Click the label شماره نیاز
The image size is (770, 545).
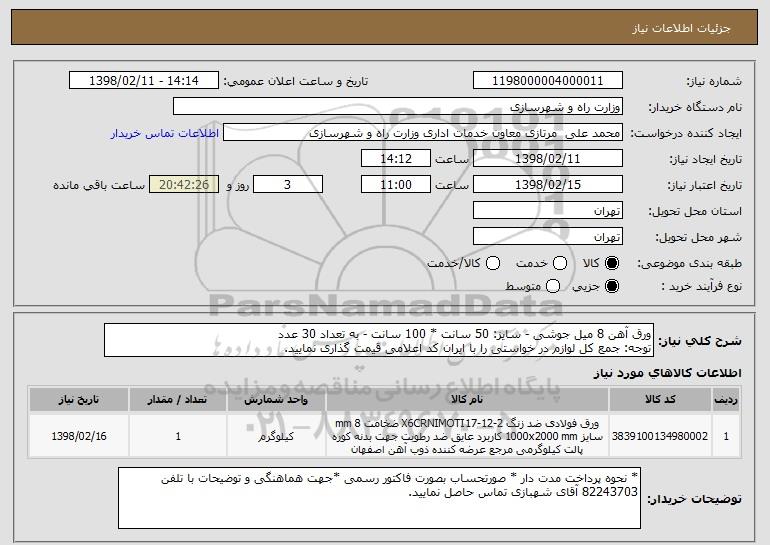714,82
